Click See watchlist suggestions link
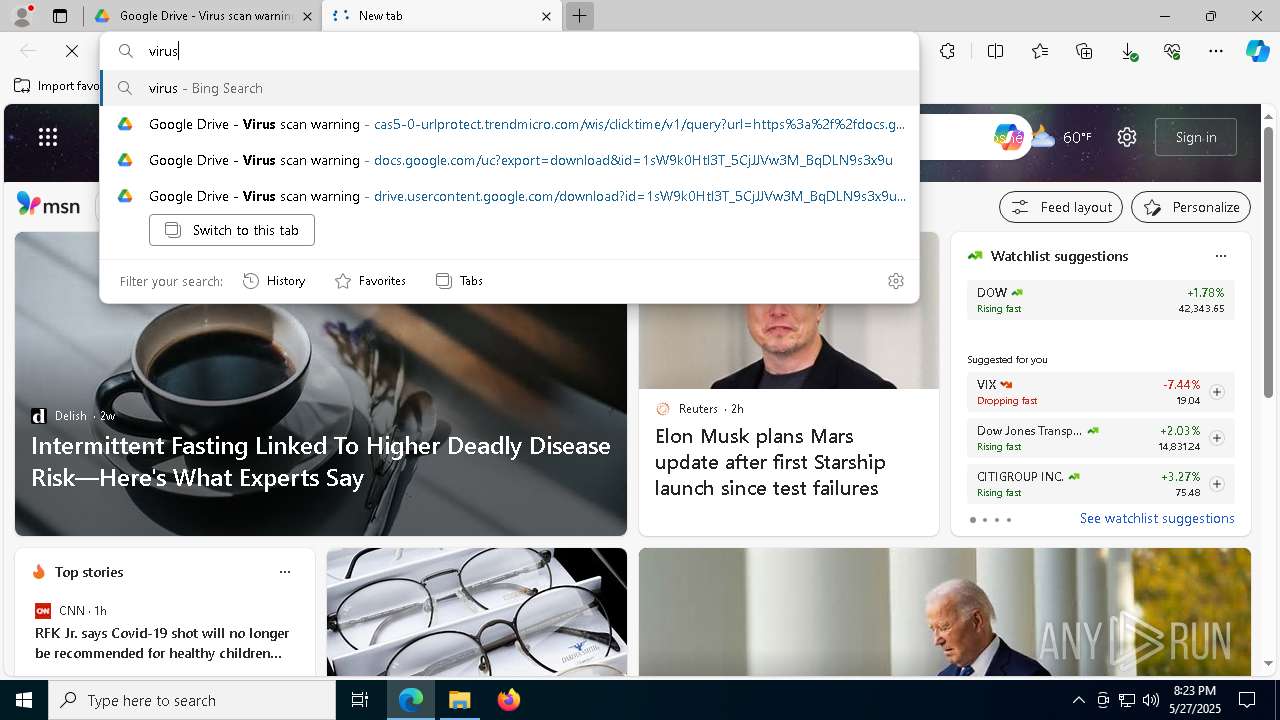 click(1157, 518)
